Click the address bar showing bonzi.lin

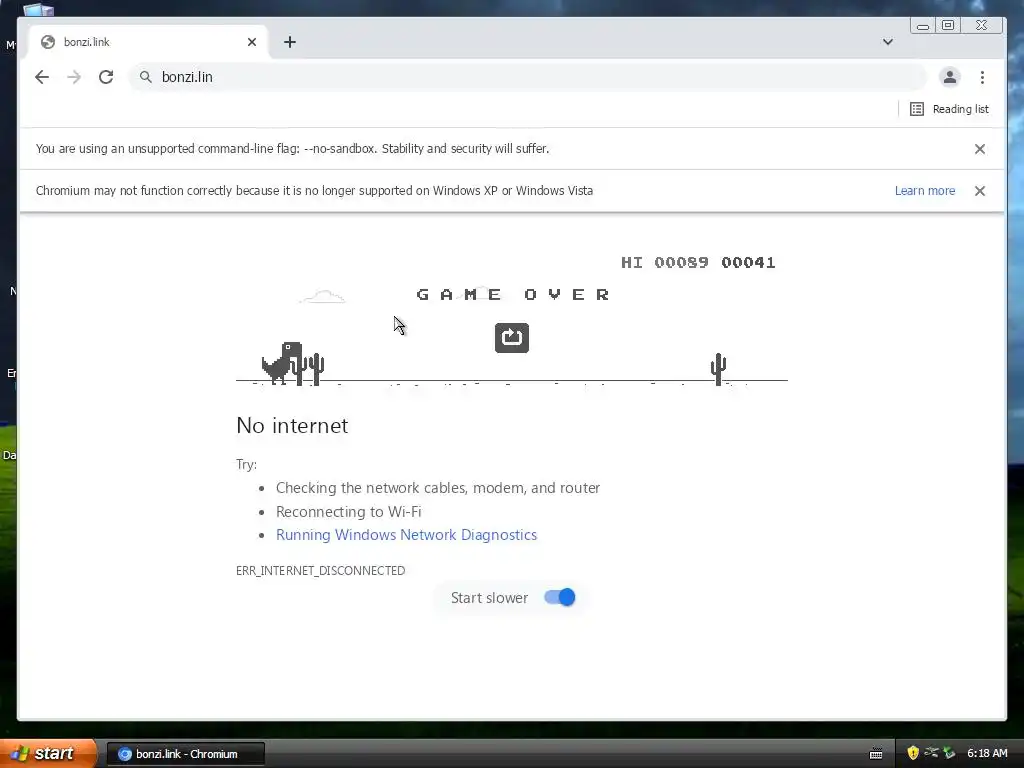(528, 77)
